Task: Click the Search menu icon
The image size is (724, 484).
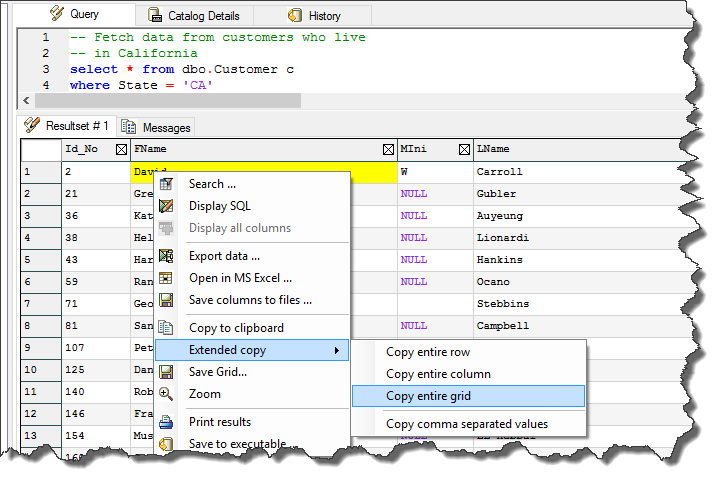Action: (167, 184)
